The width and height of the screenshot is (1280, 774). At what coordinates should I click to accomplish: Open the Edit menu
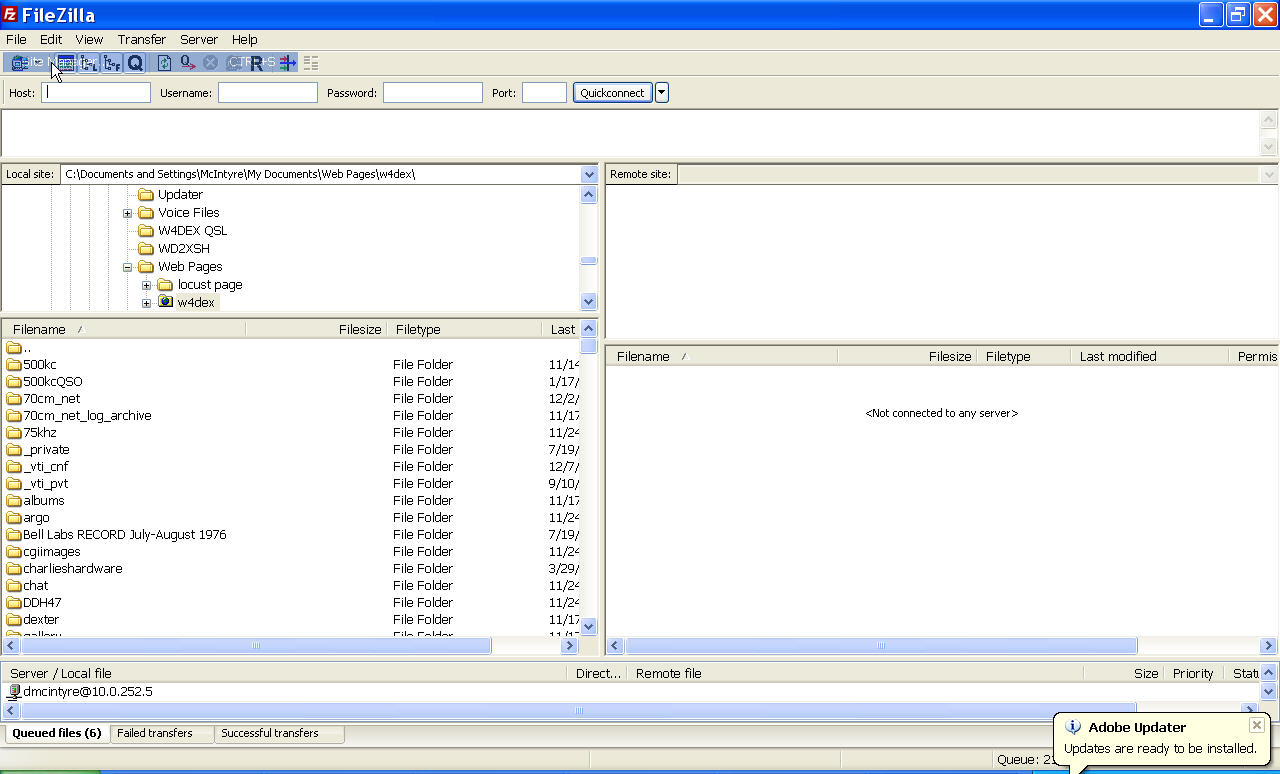point(51,39)
